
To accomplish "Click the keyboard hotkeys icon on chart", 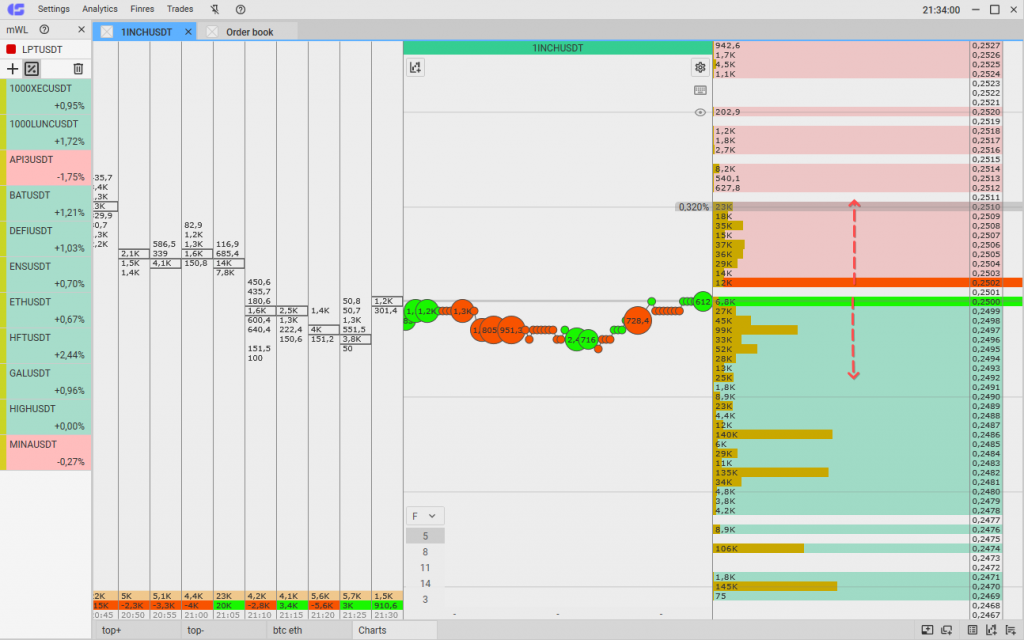I will (700, 90).
